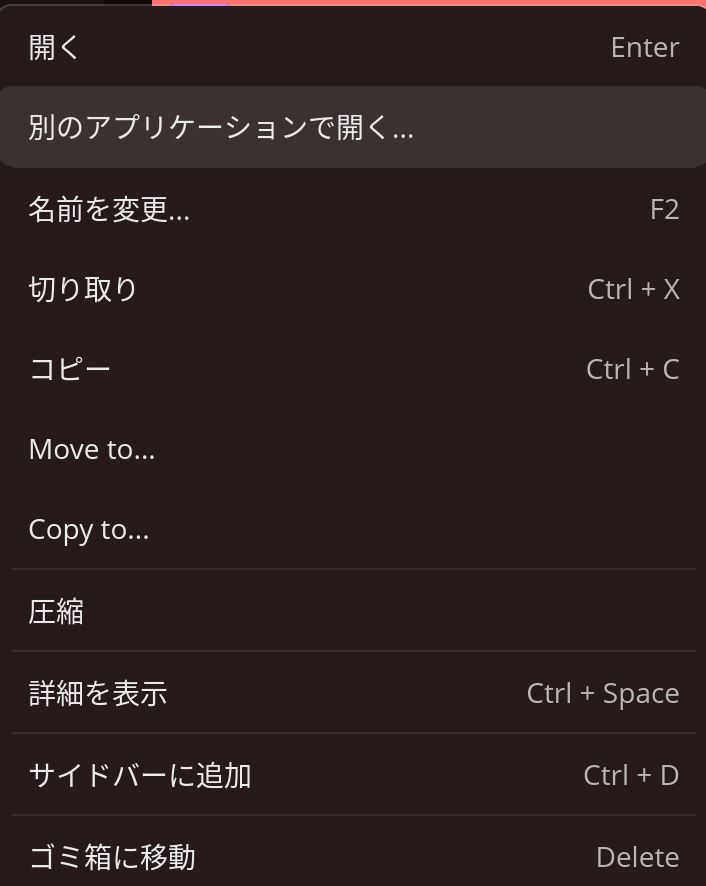The height and width of the screenshot is (886, 706).
Task: Select 別のアプリケーションで開く... entry
Action: [x=221, y=128]
